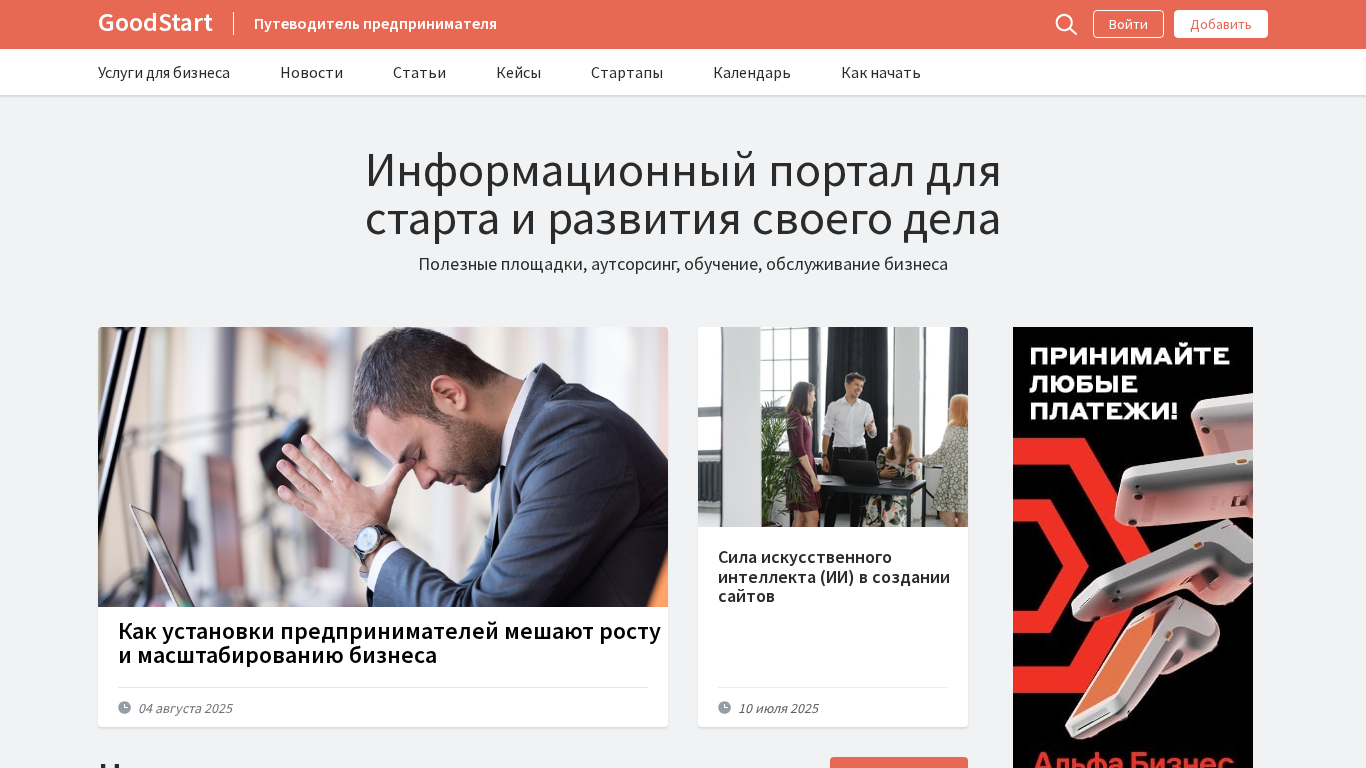This screenshot has width=1366, height=768.
Task: Open article about установки предпринимателей
Action: pyautogui.click(x=389, y=643)
